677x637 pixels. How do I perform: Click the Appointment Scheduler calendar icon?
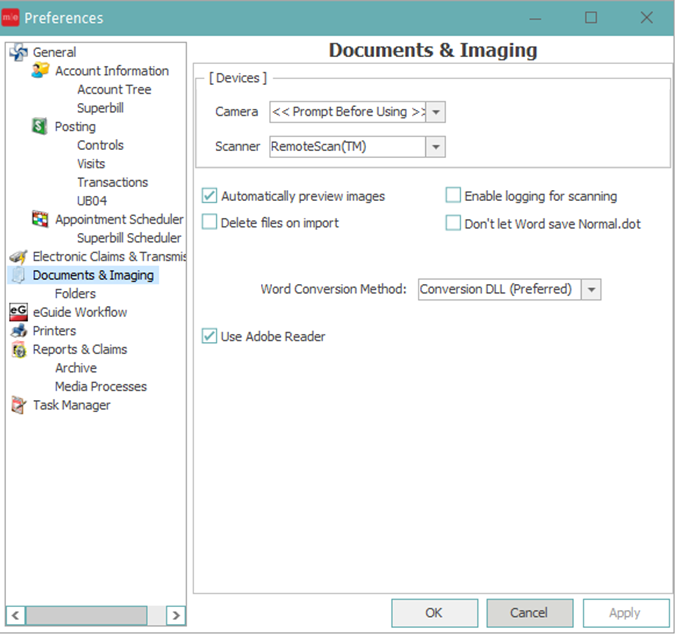[40, 220]
